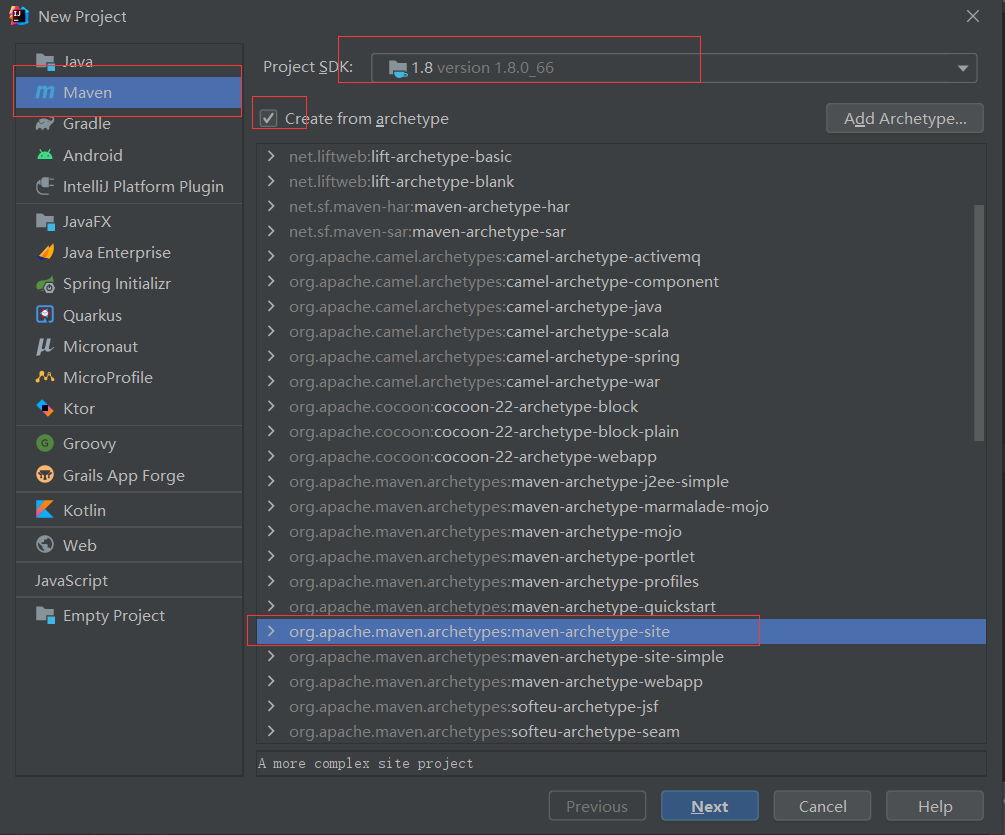Viewport: 1005px width, 835px height.
Task: Expand net.sf.maven-har:maven-archetype-har
Action: [x=271, y=206]
